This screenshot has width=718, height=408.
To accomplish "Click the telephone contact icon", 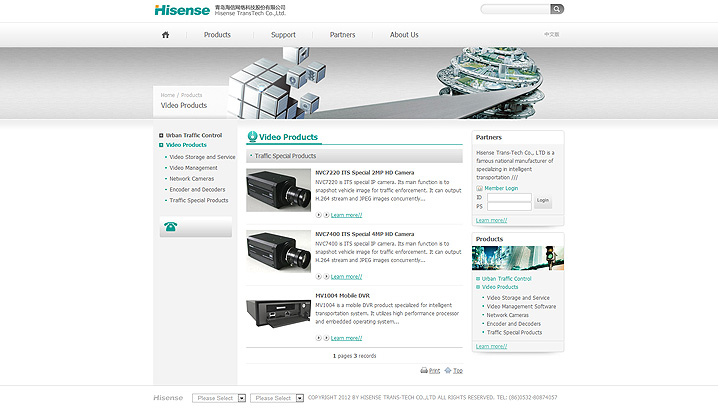I will click(x=170, y=227).
